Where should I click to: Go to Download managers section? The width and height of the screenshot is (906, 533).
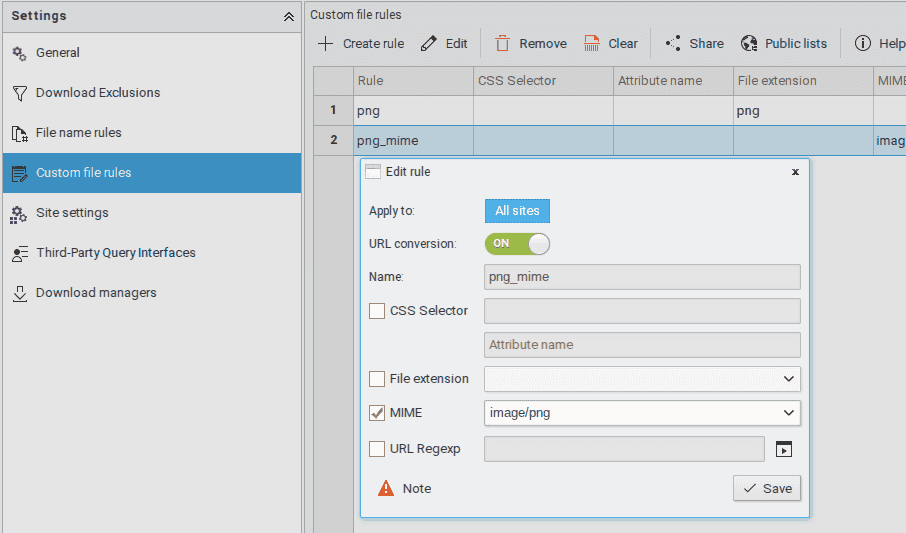(152, 293)
